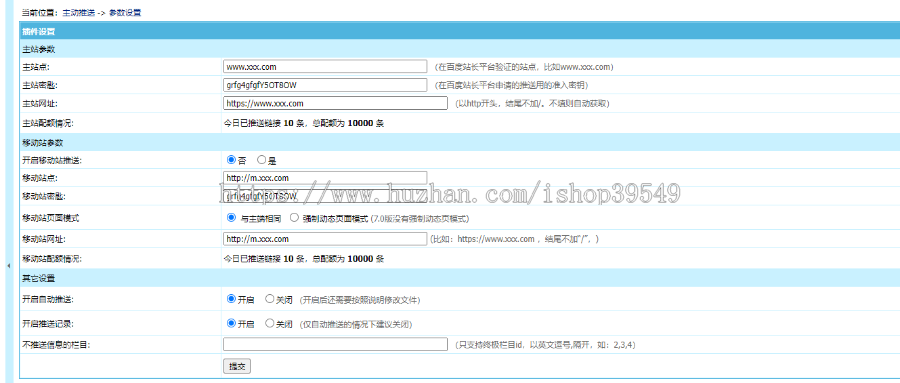Click the 提交 submit button

(237, 366)
